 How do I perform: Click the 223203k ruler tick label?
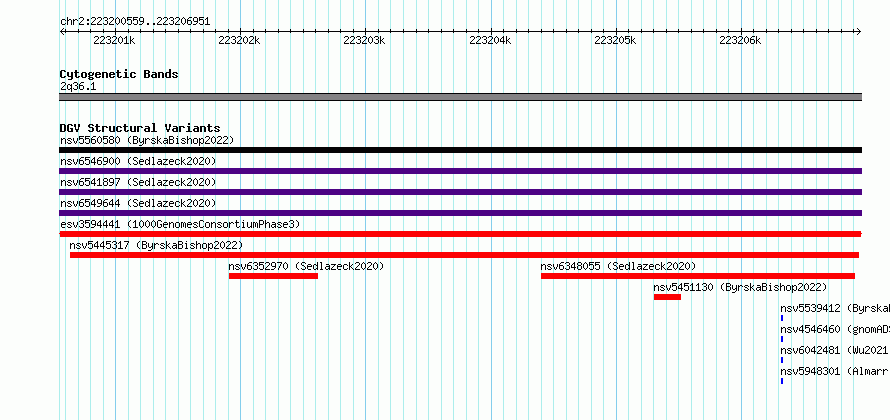(364, 40)
